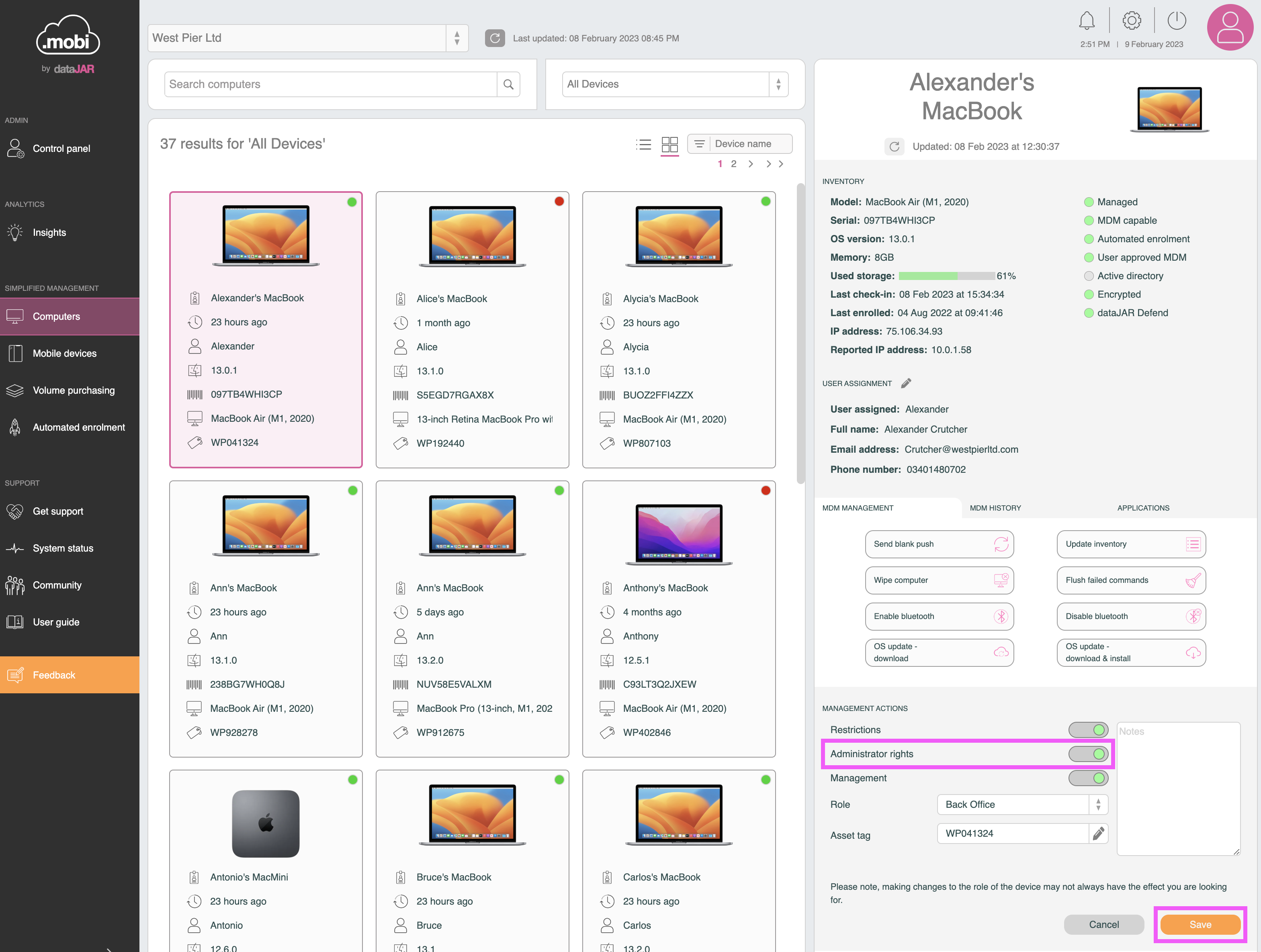The image size is (1261, 952).
Task: Switch to list view layout
Action: pos(644,144)
